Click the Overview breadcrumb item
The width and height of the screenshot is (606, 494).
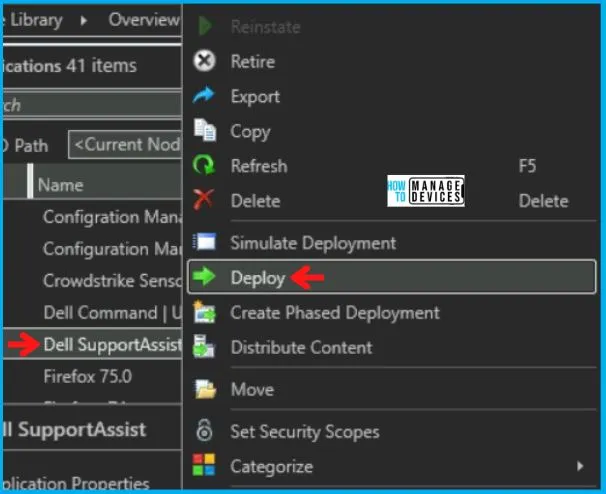click(x=144, y=19)
